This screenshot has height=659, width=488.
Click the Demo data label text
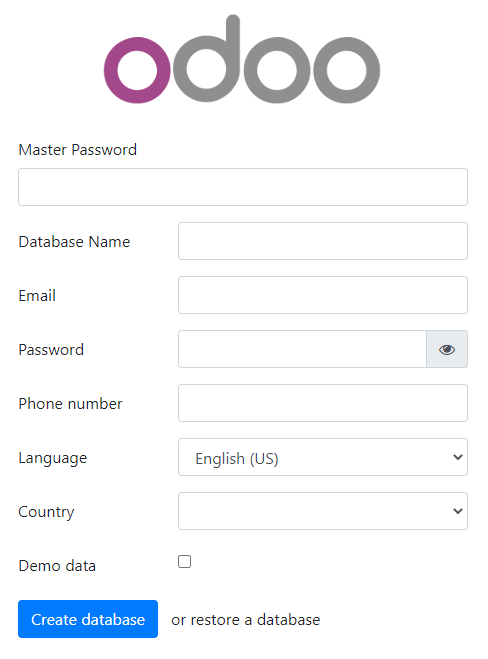coord(57,566)
